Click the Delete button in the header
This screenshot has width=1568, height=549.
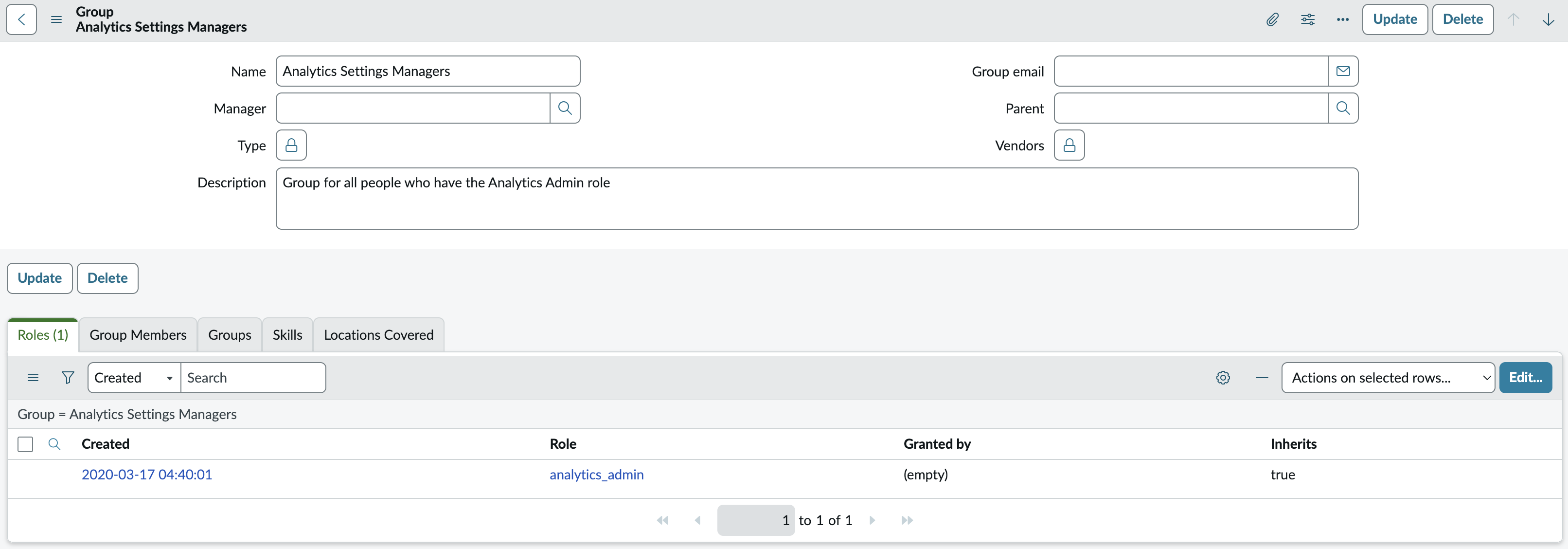coord(1462,19)
